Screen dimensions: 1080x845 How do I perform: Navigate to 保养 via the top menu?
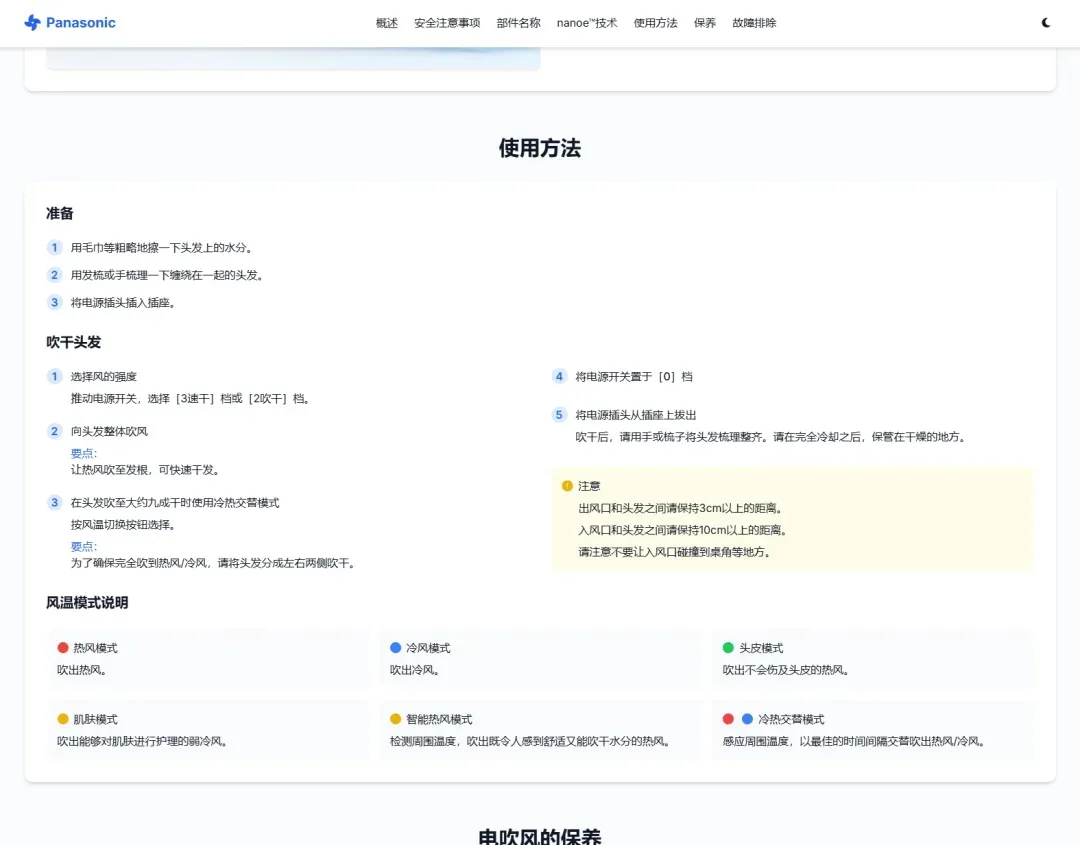[x=705, y=22]
